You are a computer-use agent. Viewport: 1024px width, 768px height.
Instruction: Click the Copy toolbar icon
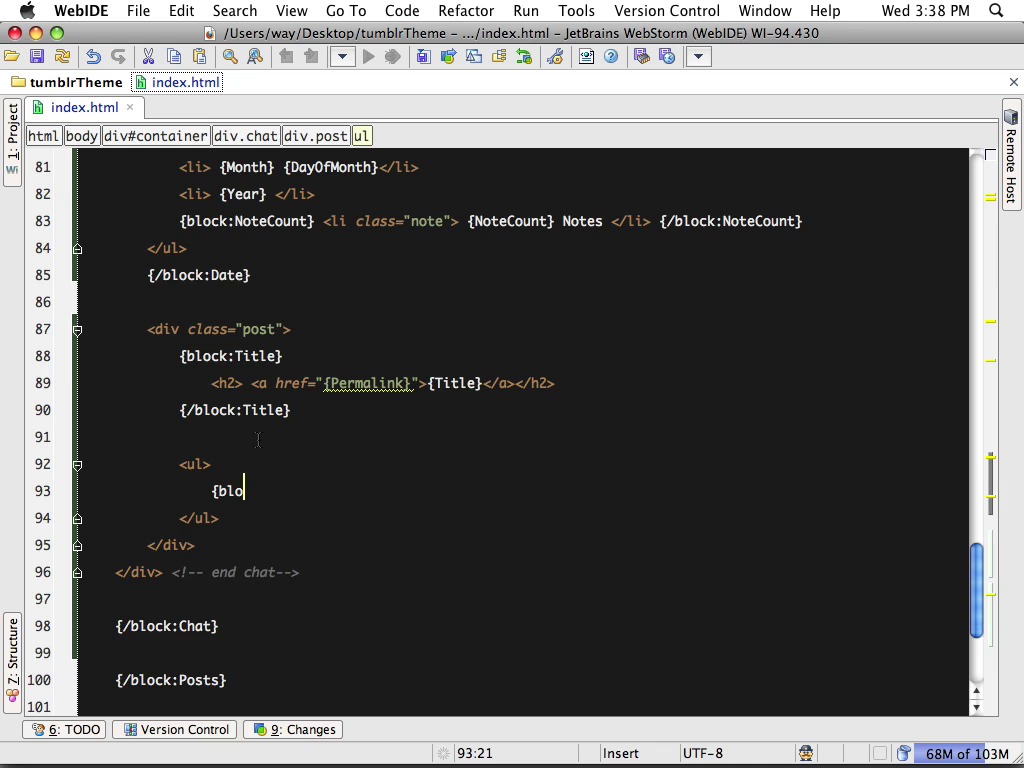(x=174, y=57)
